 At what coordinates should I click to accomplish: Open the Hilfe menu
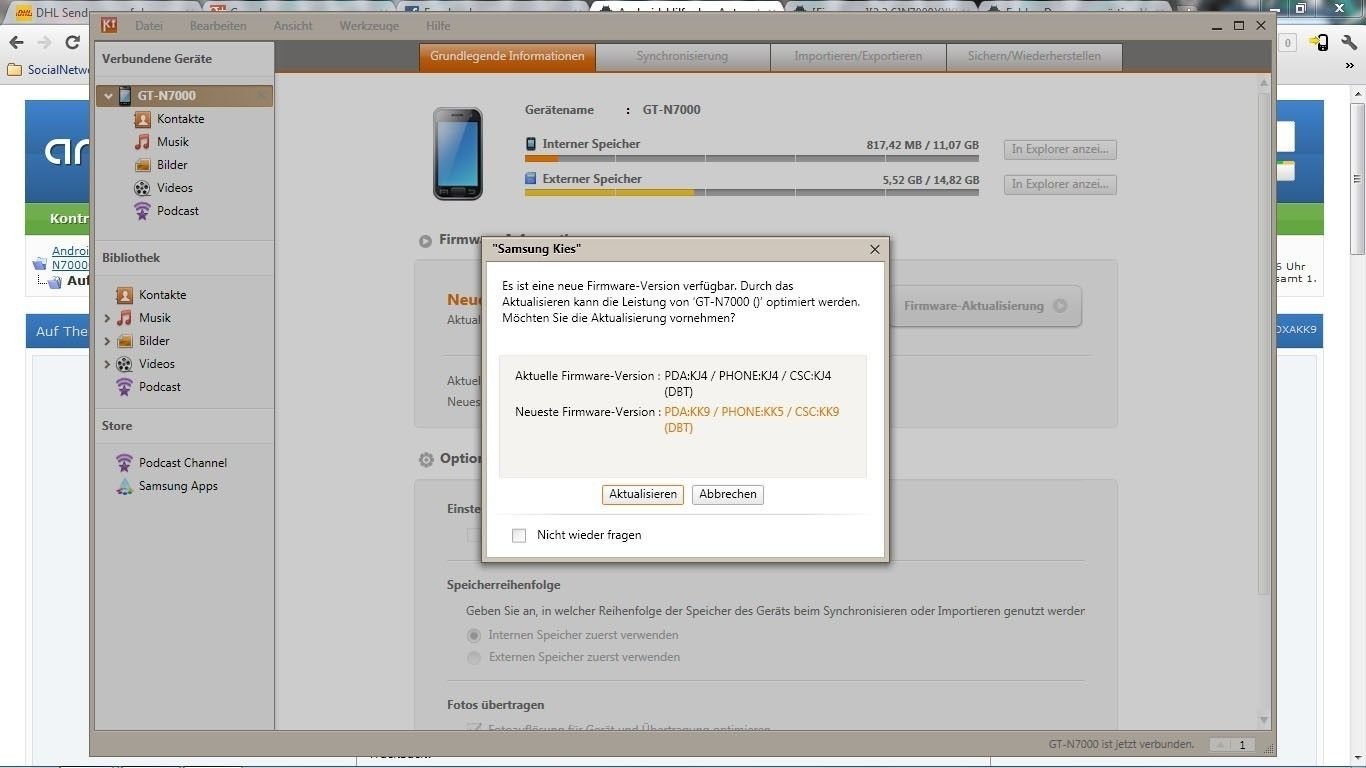pos(438,26)
